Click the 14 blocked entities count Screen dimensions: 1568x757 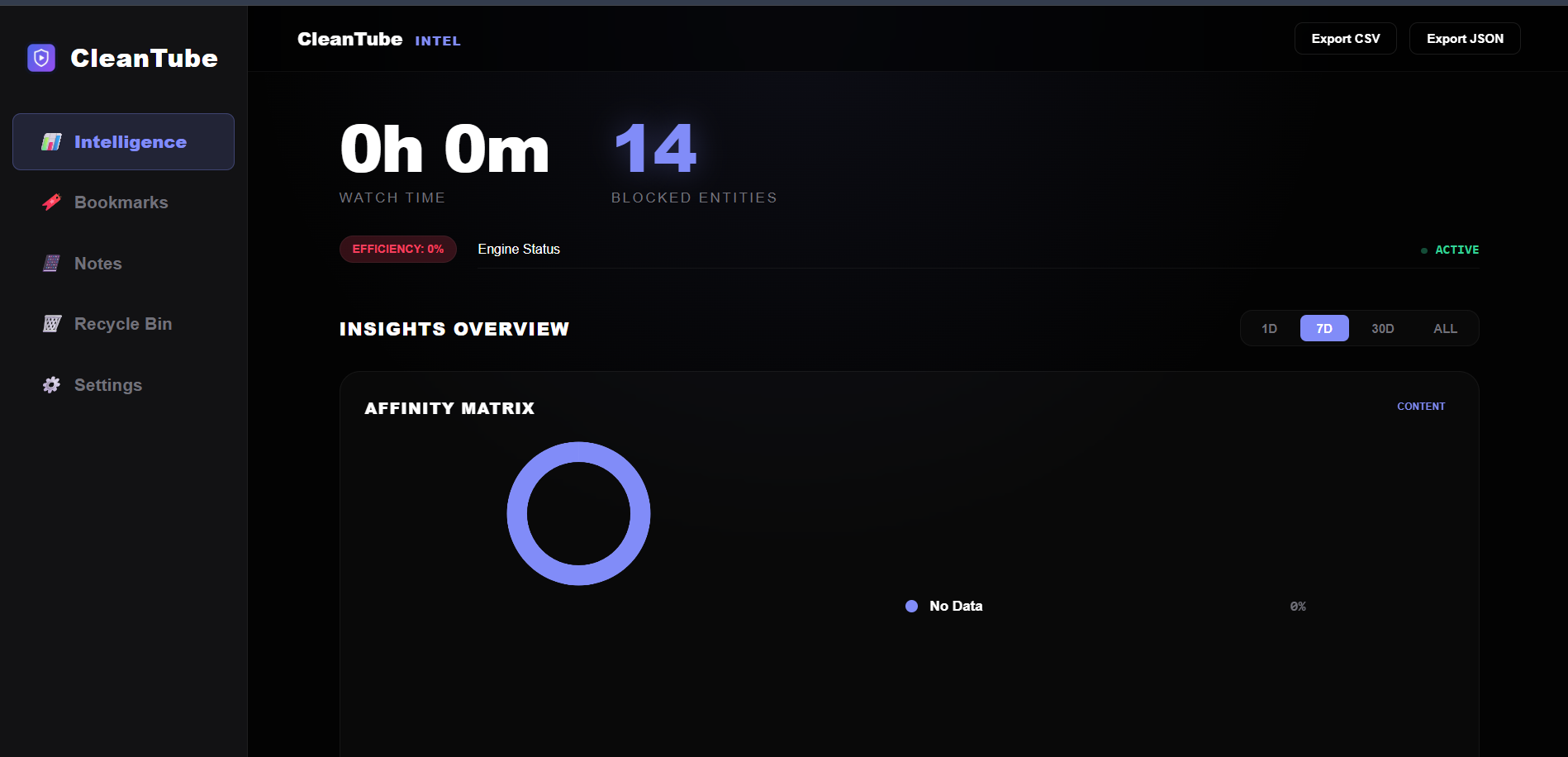(655, 150)
